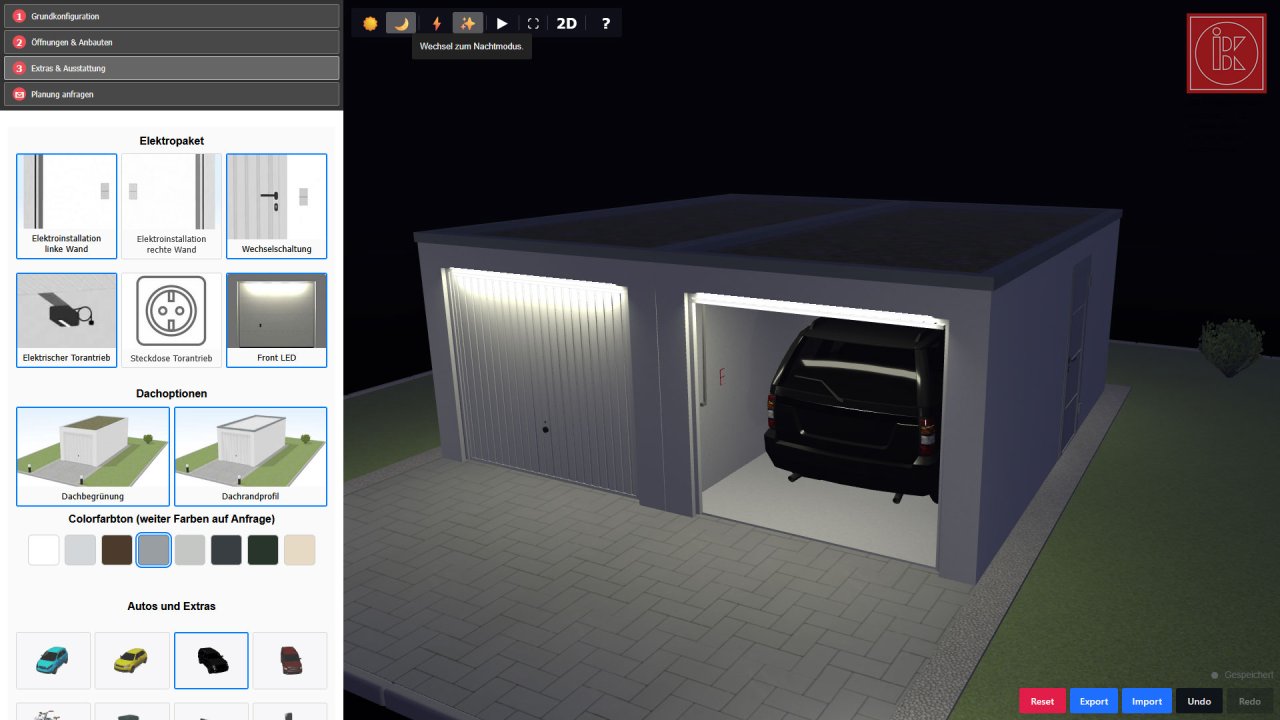The image size is (1280, 720).
Task: Click the moon night-mode icon
Action: pyautogui.click(x=401, y=23)
